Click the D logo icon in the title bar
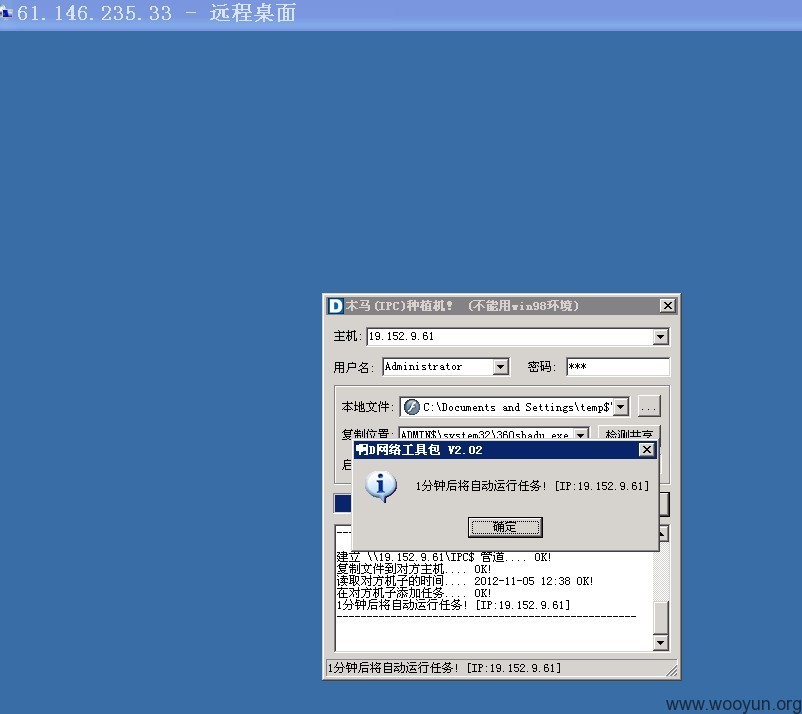Screen dimensions: 802x714 click(336, 306)
